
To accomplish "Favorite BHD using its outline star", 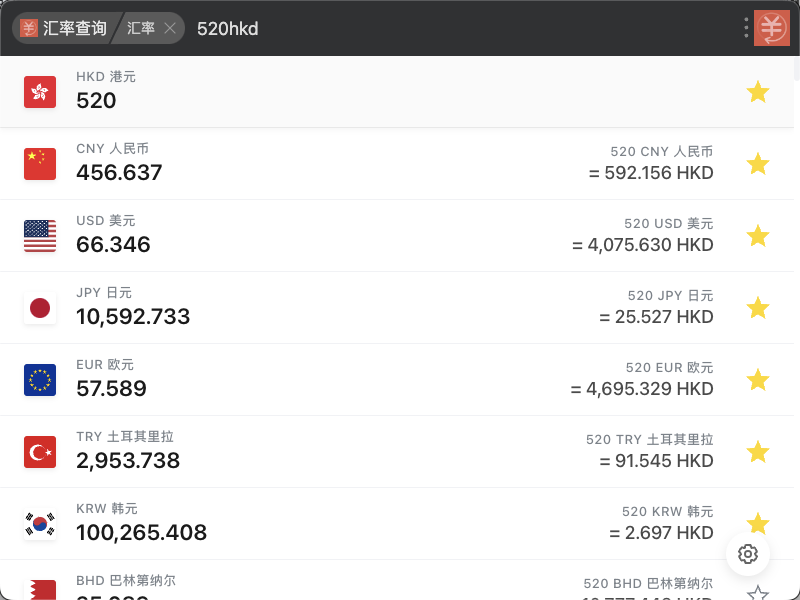I will pos(758,593).
